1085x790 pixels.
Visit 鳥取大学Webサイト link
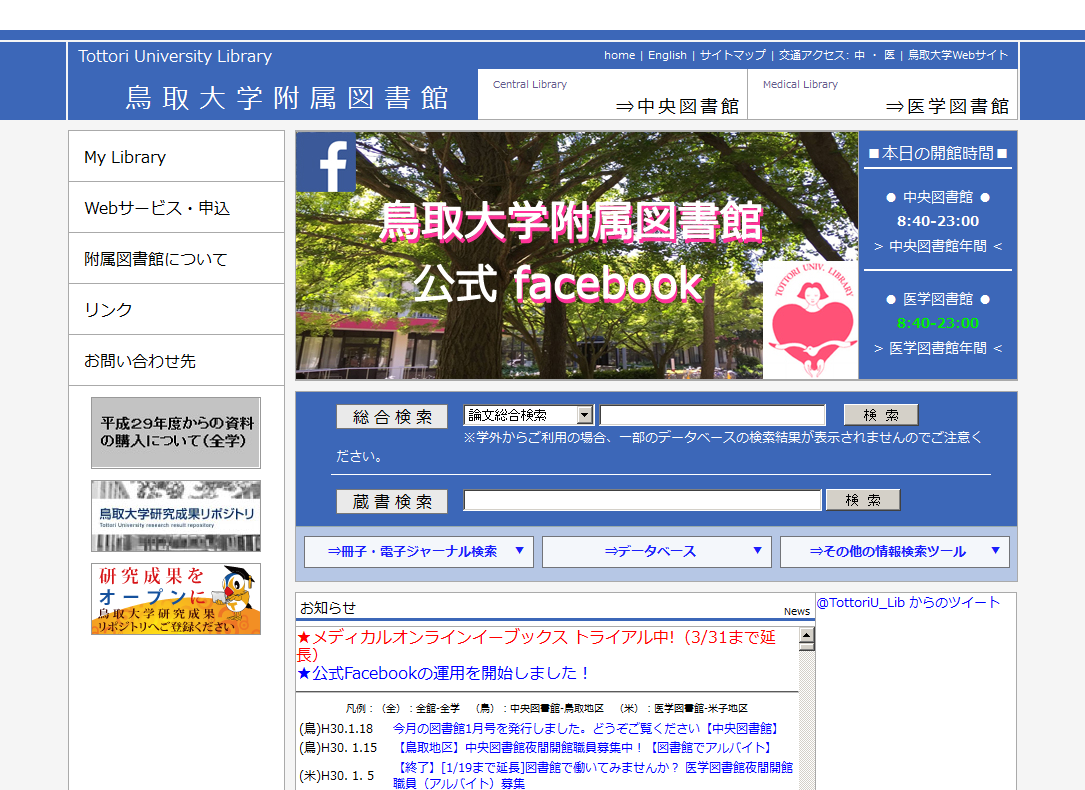click(958, 55)
